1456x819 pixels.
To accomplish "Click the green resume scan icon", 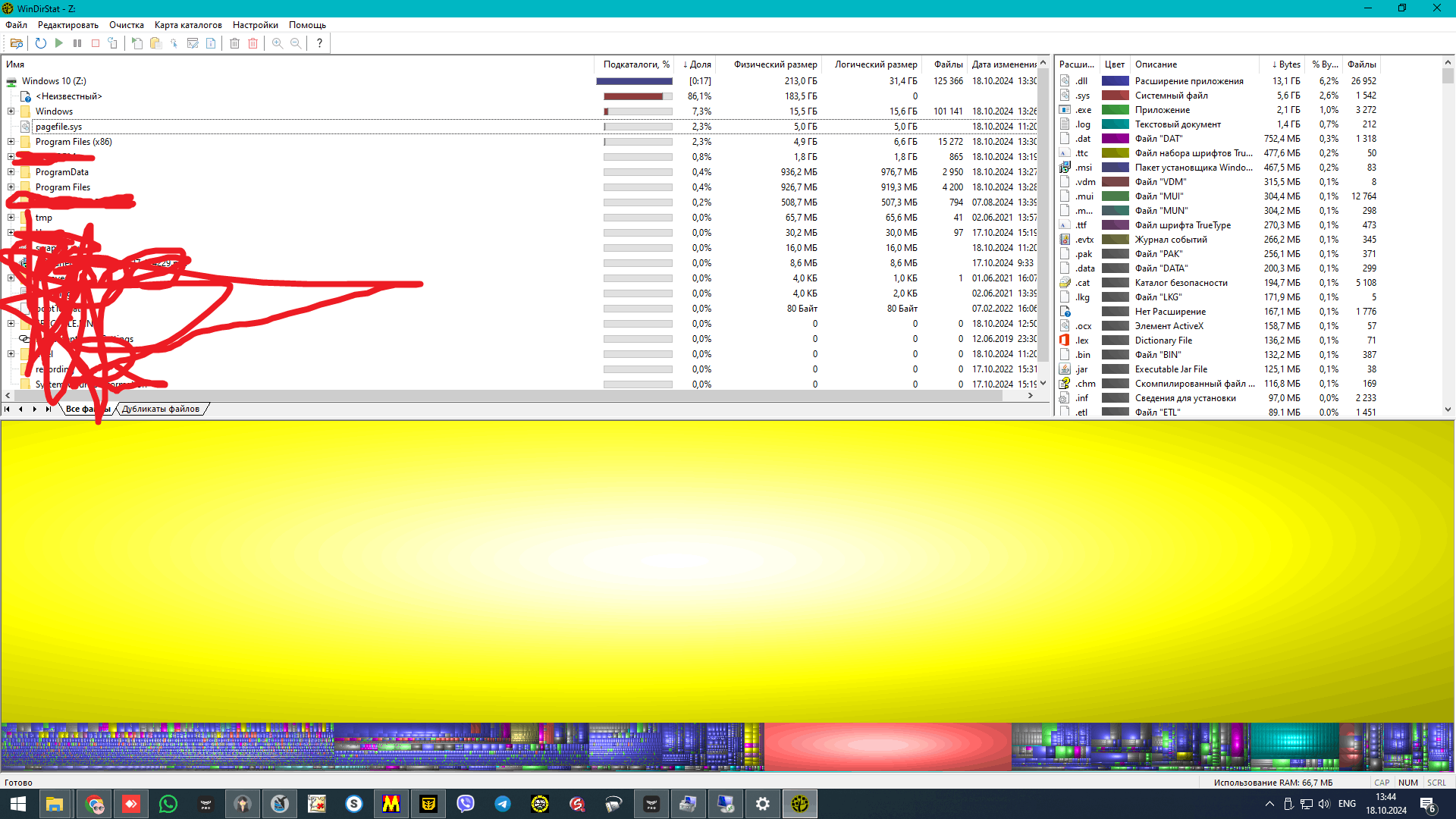I will click(x=59, y=43).
